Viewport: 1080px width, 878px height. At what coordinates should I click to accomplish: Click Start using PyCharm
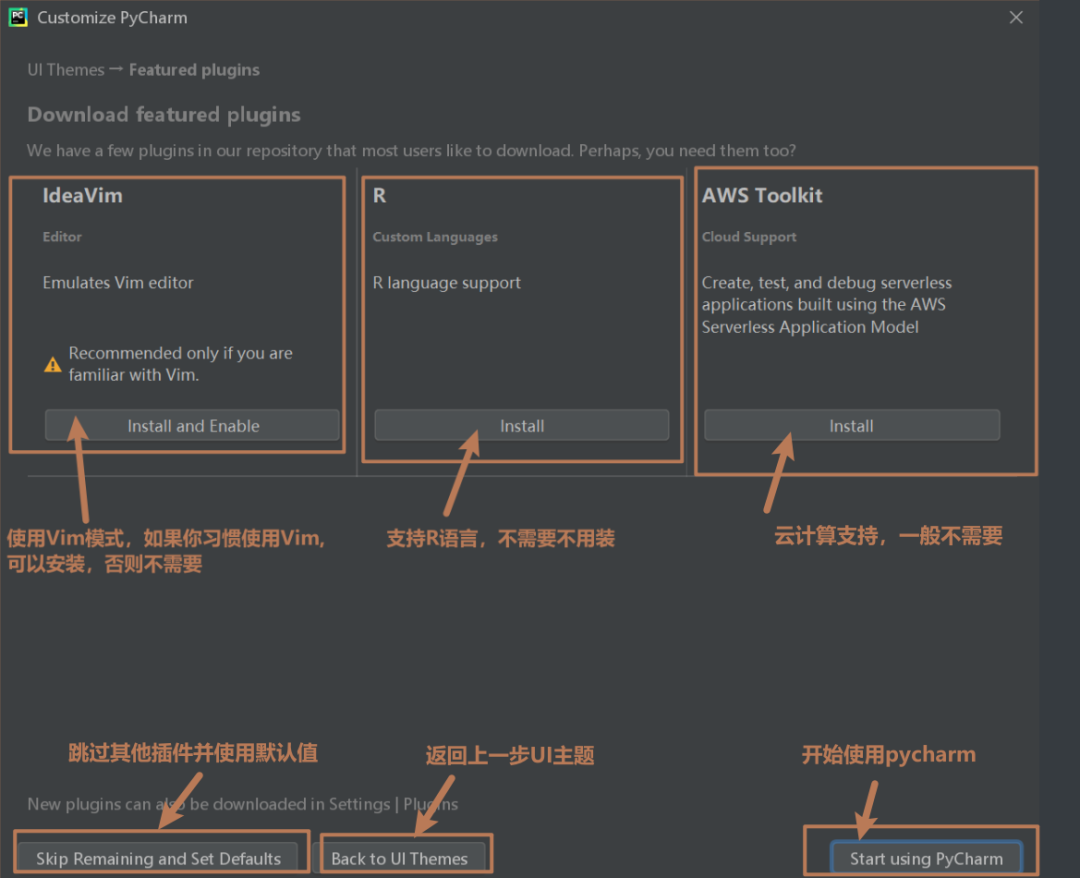coord(926,858)
